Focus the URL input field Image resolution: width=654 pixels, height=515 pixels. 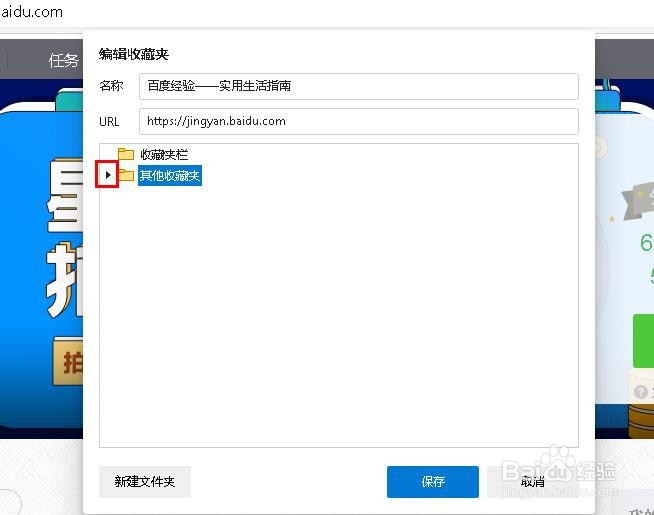tap(359, 121)
